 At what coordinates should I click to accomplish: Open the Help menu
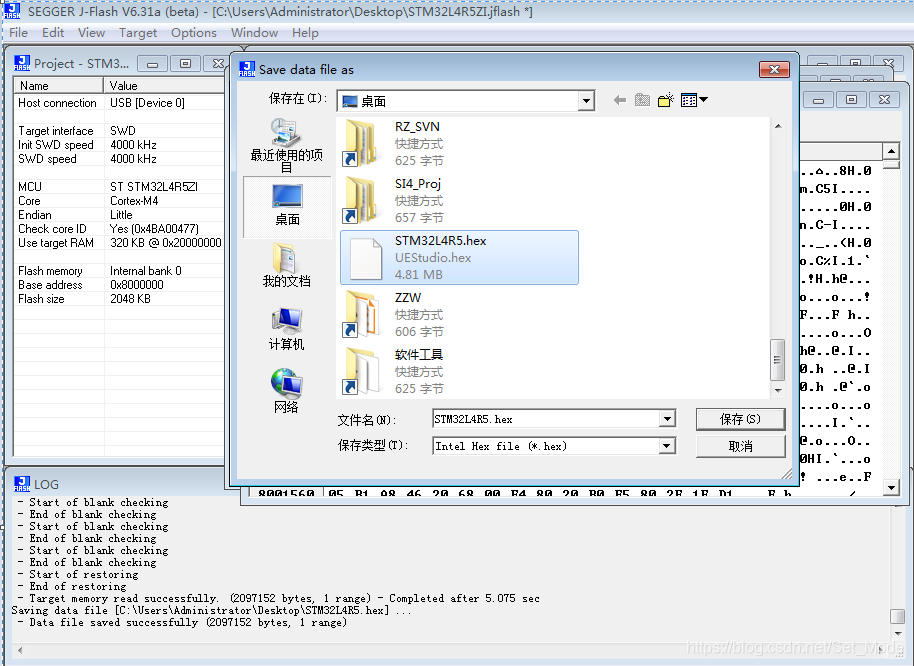coord(305,33)
